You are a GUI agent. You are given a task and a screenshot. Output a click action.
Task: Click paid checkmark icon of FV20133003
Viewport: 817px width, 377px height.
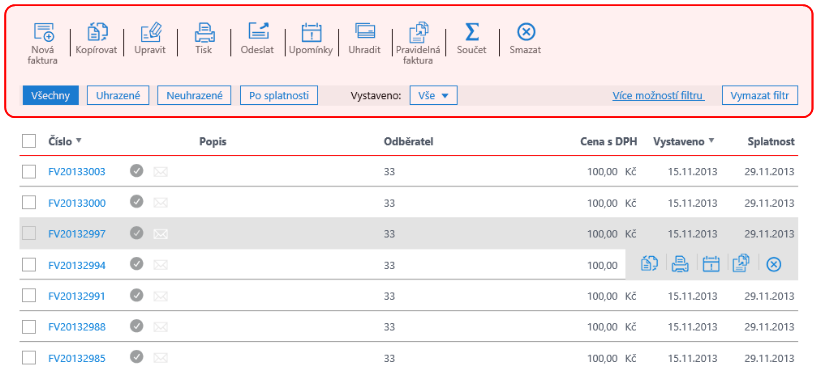click(137, 171)
